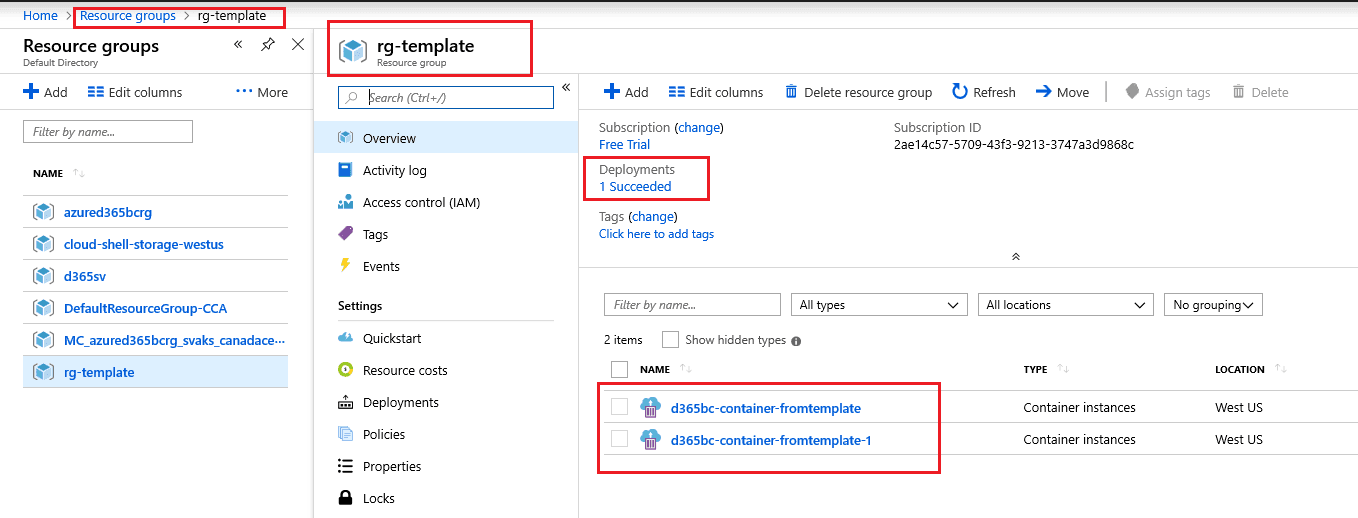Image resolution: width=1358 pixels, height=518 pixels.
Task: Click the Access control people icon
Action: click(345, 202)
